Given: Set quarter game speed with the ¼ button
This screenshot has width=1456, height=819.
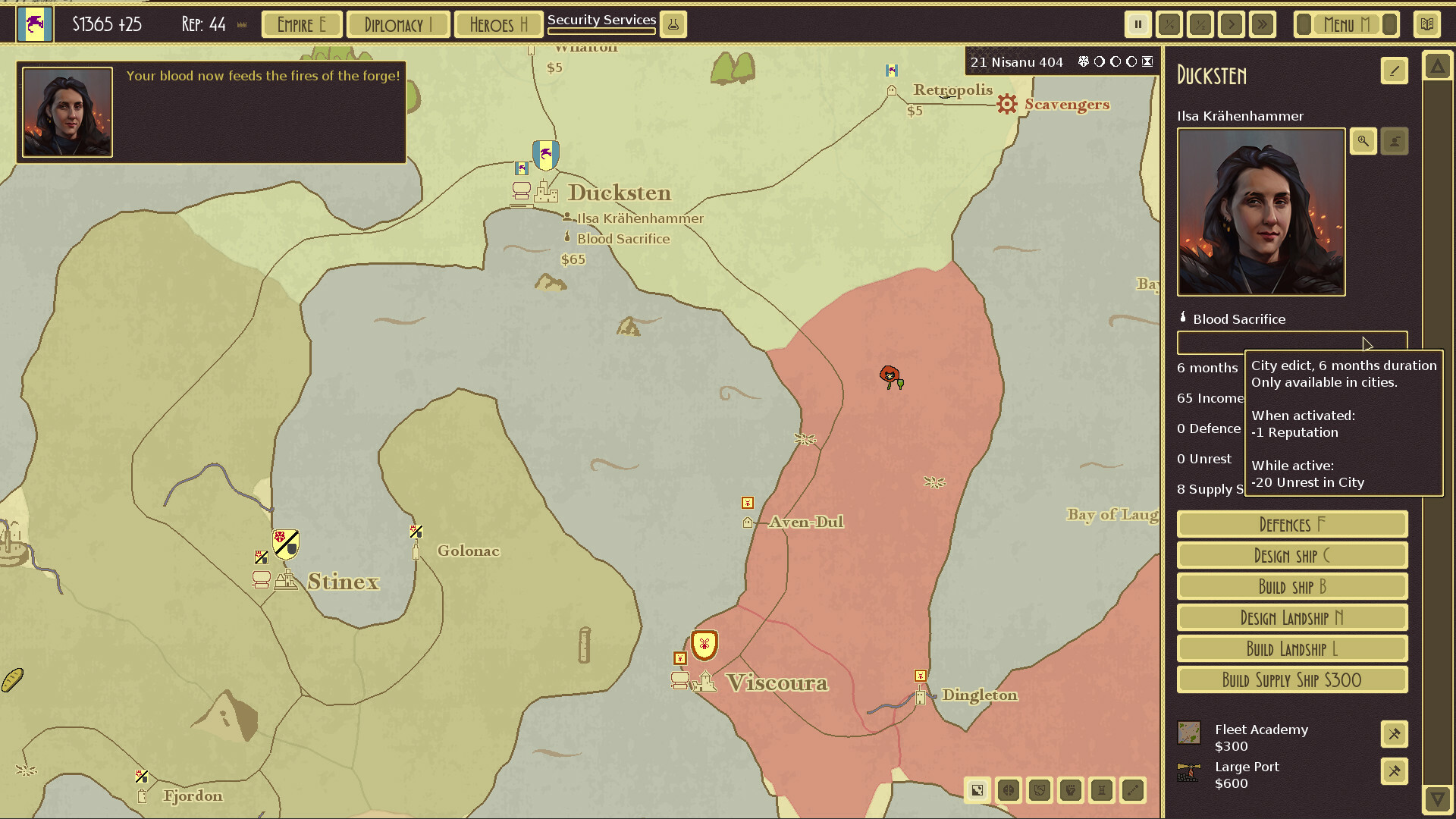Looking at the screenshot, I should pyautogui.click(x=1169, y=24).
